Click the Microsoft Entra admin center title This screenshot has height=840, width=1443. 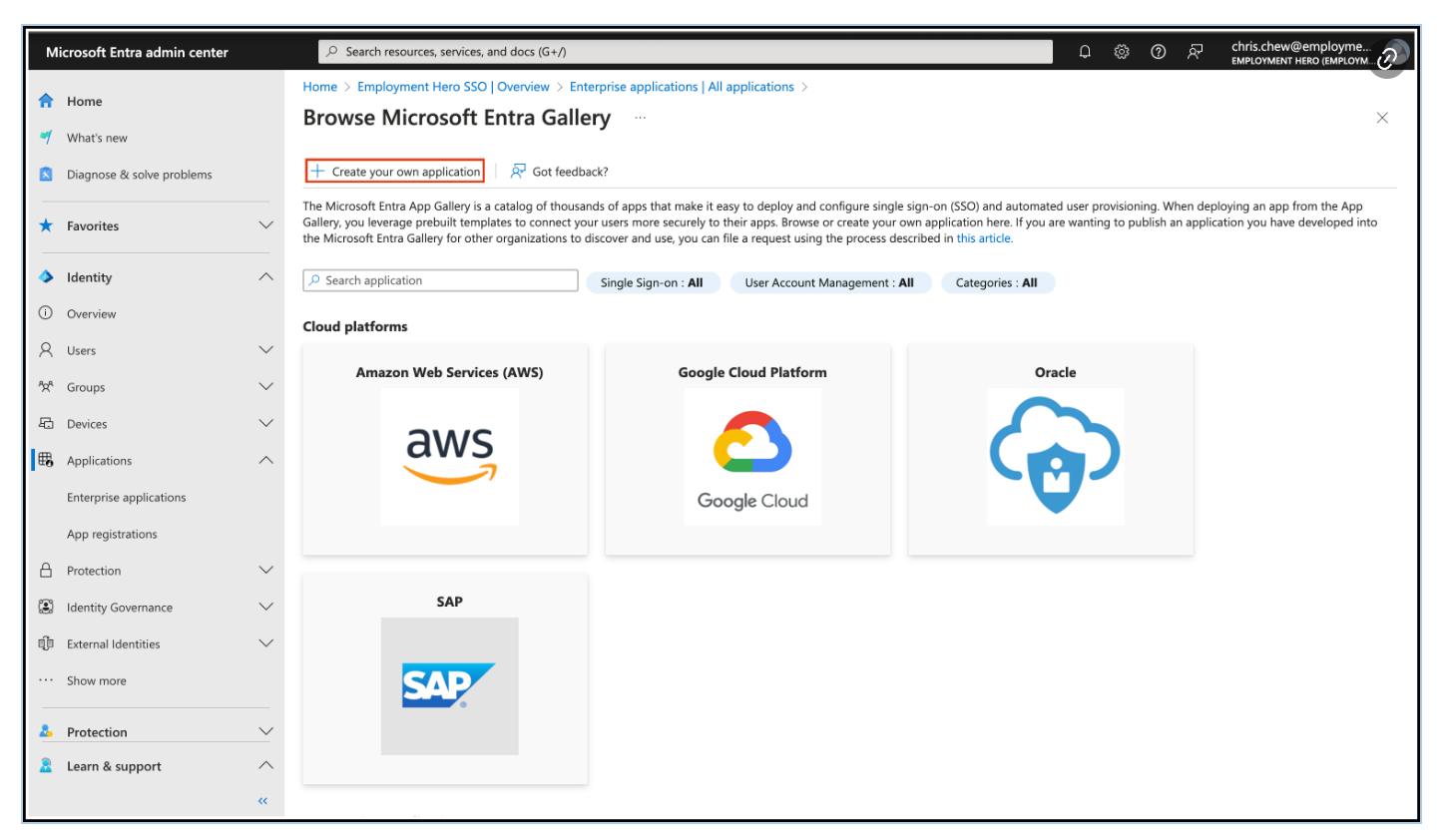137,52
